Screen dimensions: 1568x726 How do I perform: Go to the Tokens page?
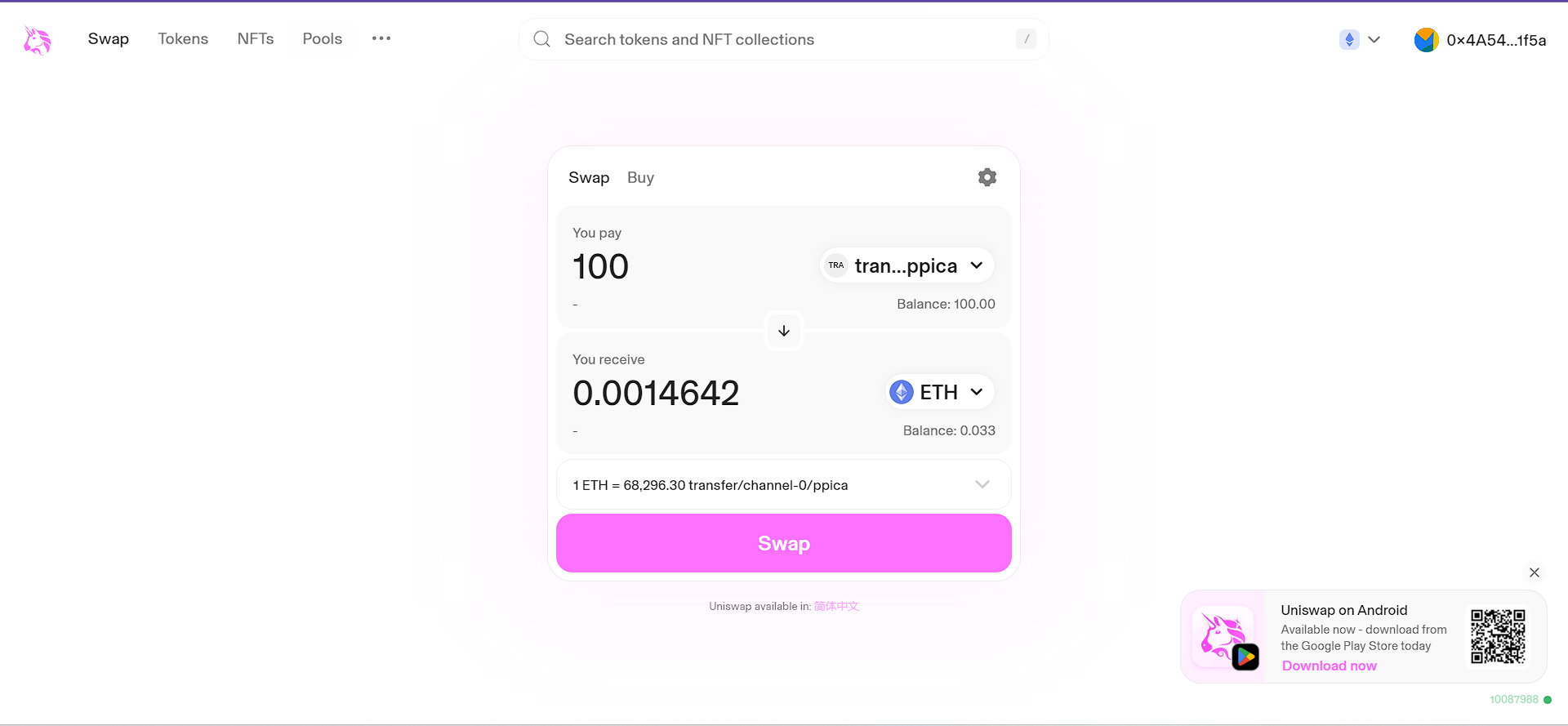pos(183,38)
